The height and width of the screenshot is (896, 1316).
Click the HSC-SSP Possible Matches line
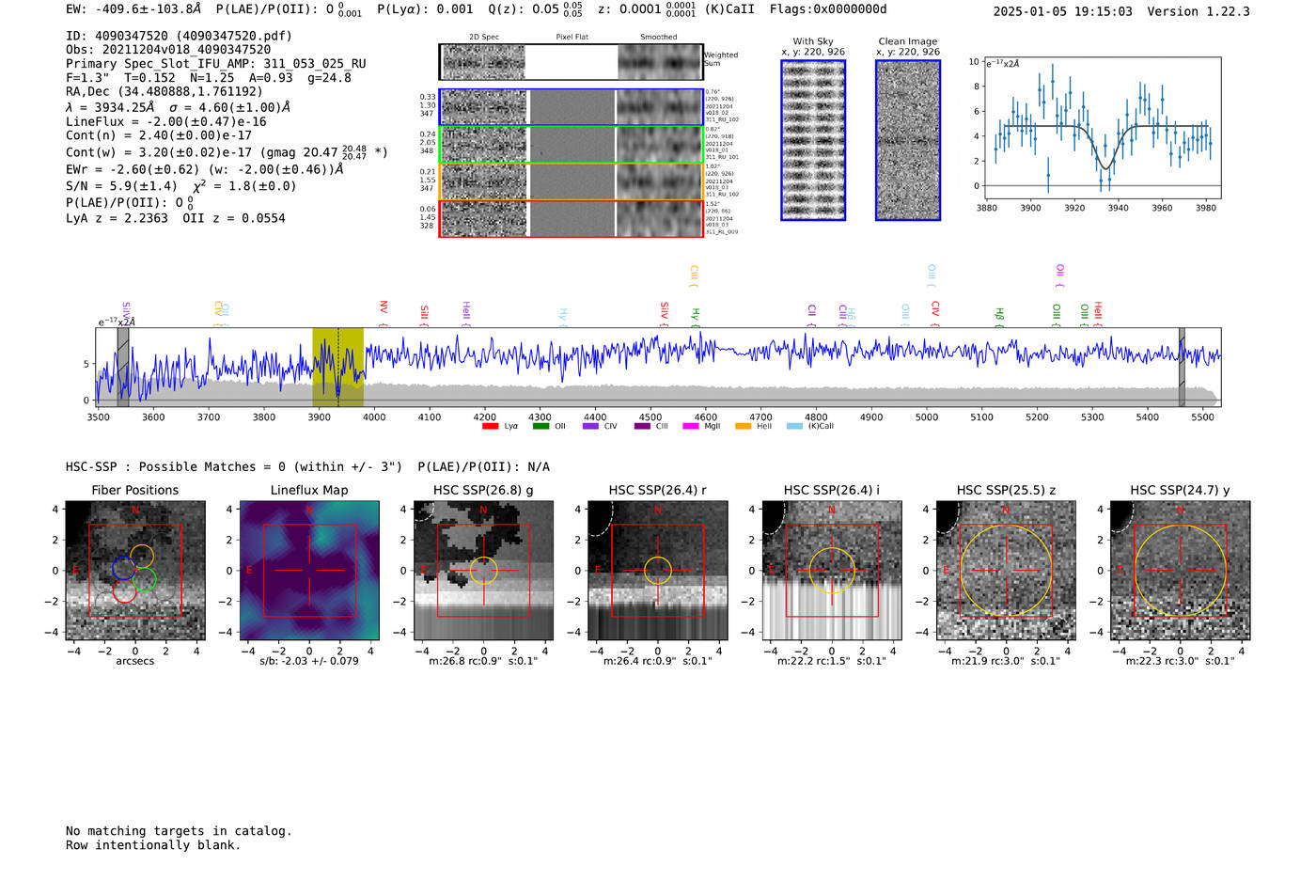click(x=307, y=467)
